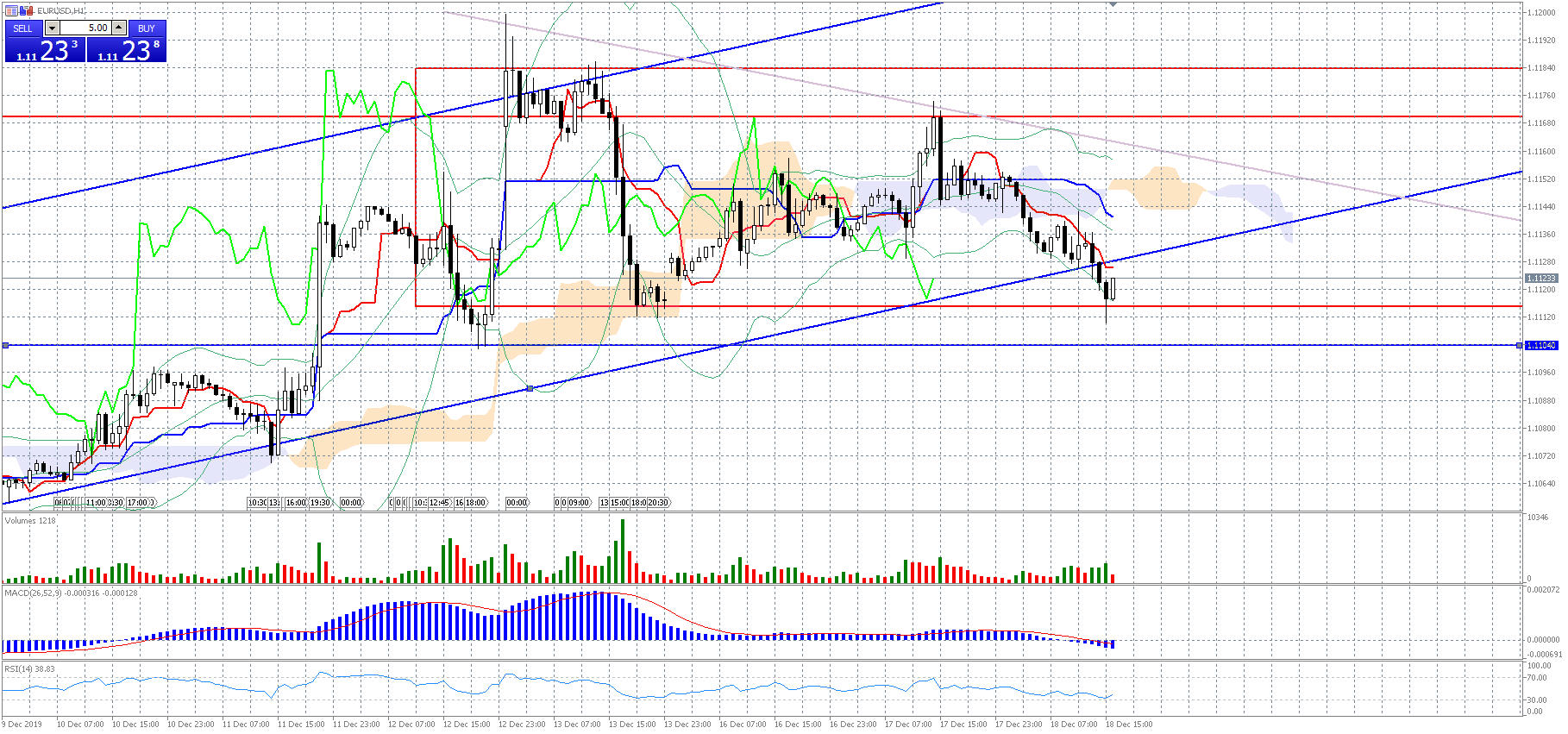
Task: Click the 1.12000 price scale label
Action: coord(1541,13)
